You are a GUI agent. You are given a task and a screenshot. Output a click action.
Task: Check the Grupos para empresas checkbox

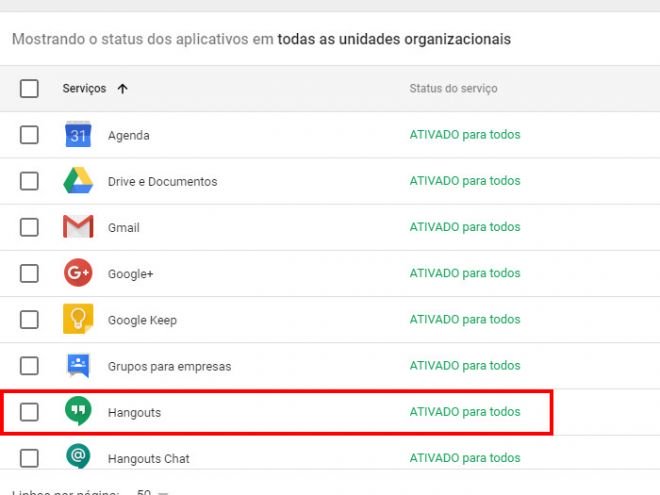pyautogui.click(x=29, y=366)
